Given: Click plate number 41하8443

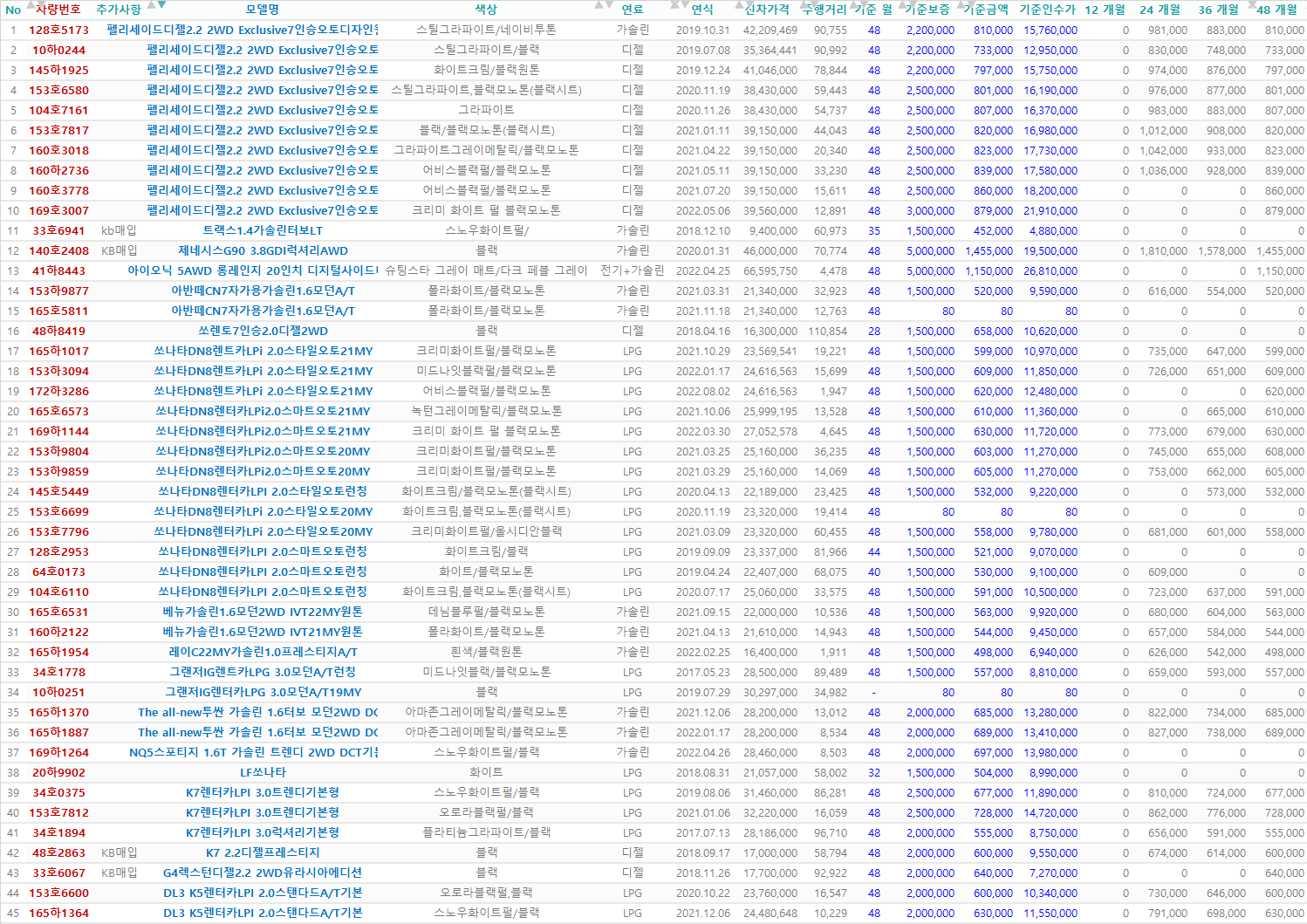Looking at the screenshot, I should [x=58, y=270].
